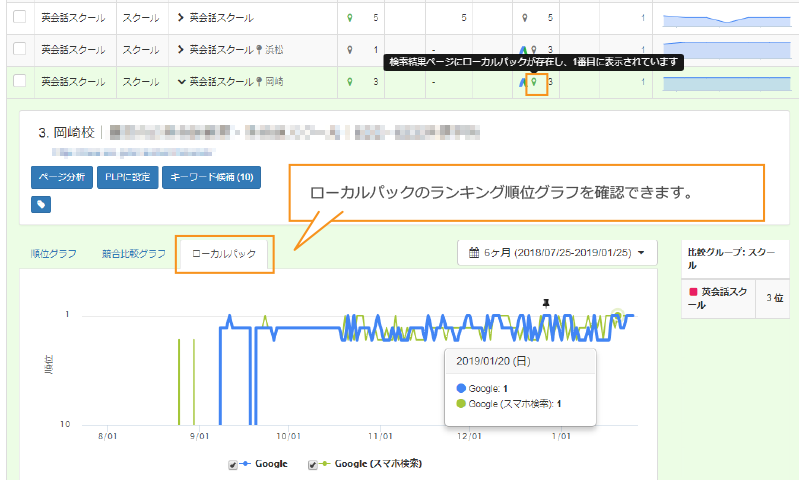800x480 pixels.
Task: Open the blurred URL link under 岡崎校
Action: (x=133, y=152)
